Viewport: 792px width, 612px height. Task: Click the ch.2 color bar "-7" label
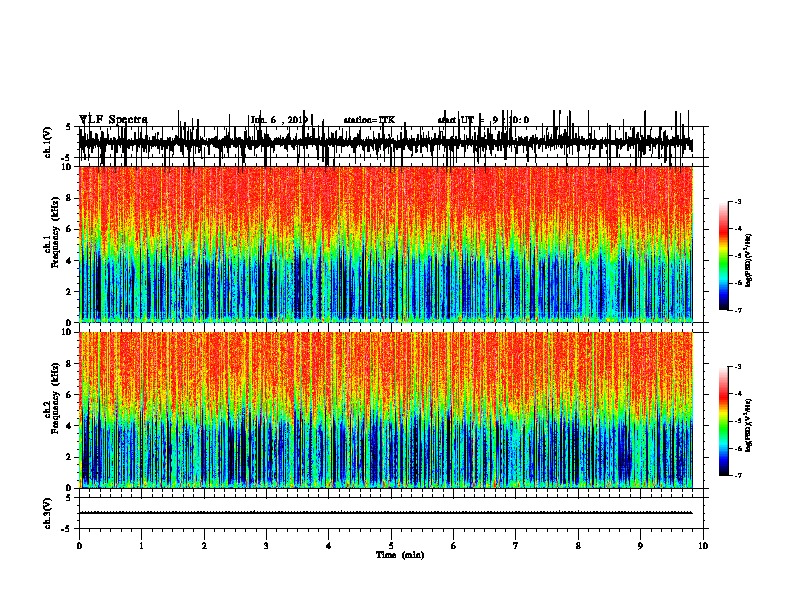tap(737, 475)
